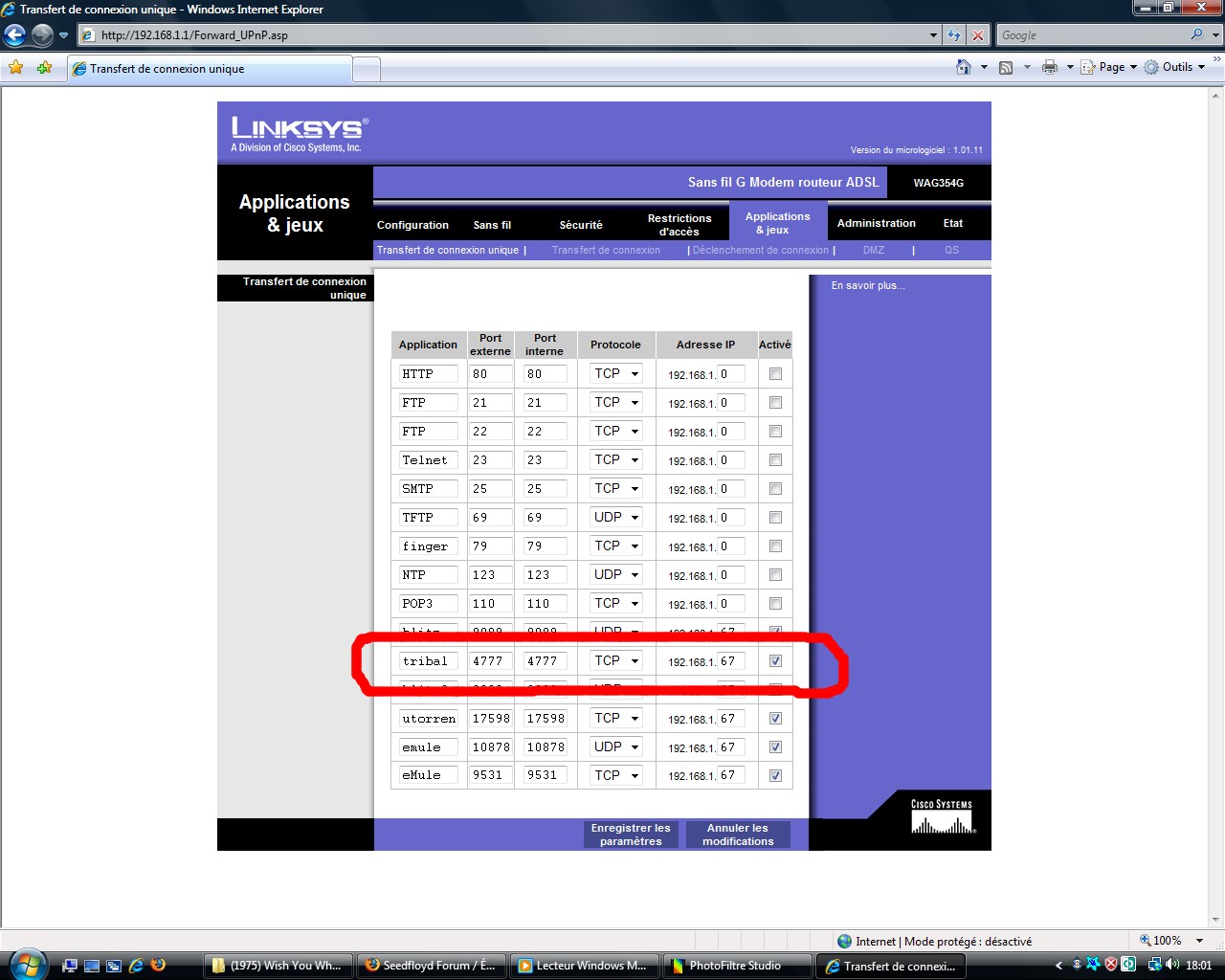The image size is (1225, 980).
Task: Open the TFTP protocol dropdown
Action: [x=615, y=518]
